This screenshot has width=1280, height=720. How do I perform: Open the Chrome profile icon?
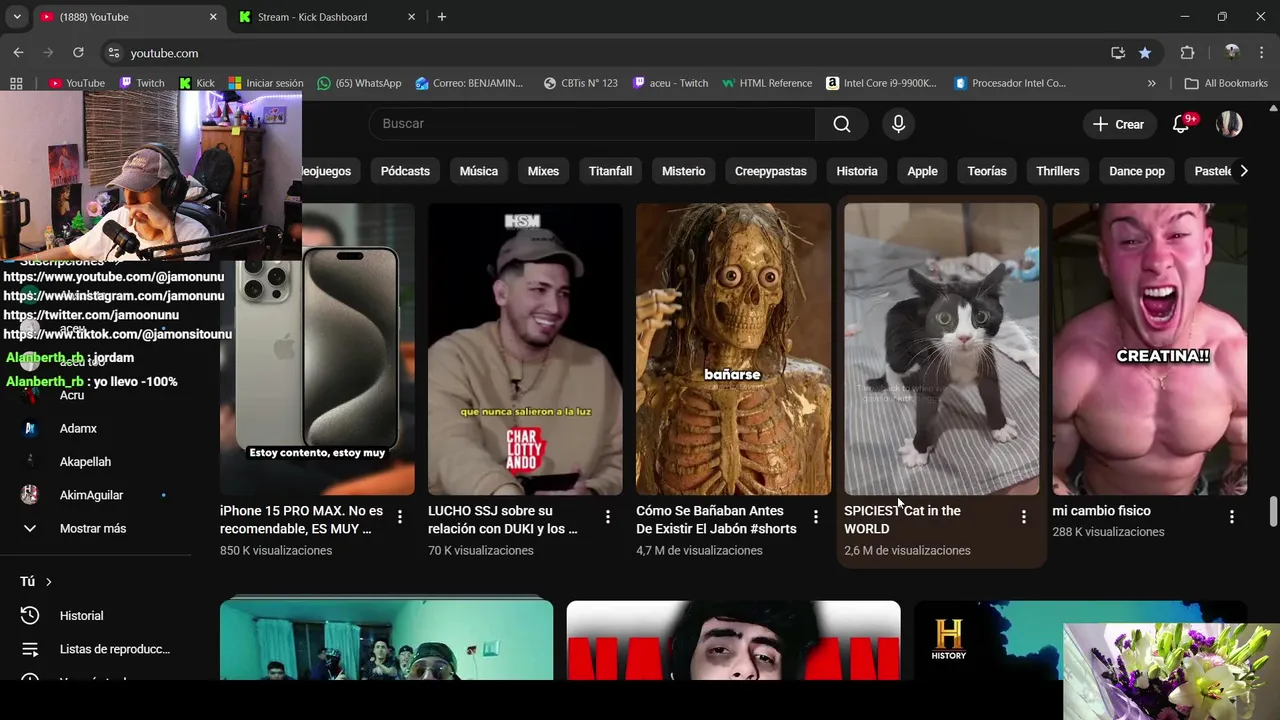(x=1232, y=53)
